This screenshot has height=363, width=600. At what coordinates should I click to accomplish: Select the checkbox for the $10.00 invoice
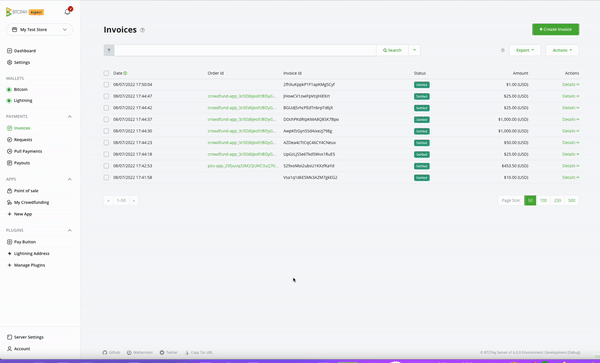(106, 177)
